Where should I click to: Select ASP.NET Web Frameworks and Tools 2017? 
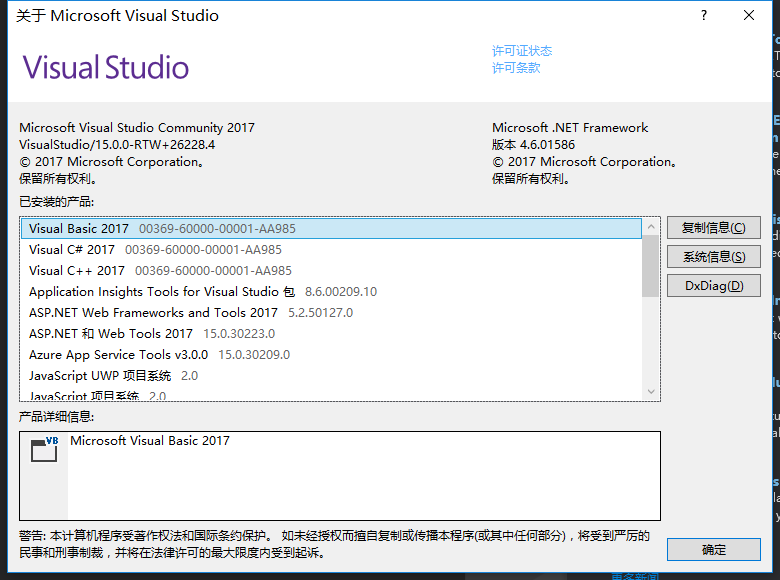331,312
